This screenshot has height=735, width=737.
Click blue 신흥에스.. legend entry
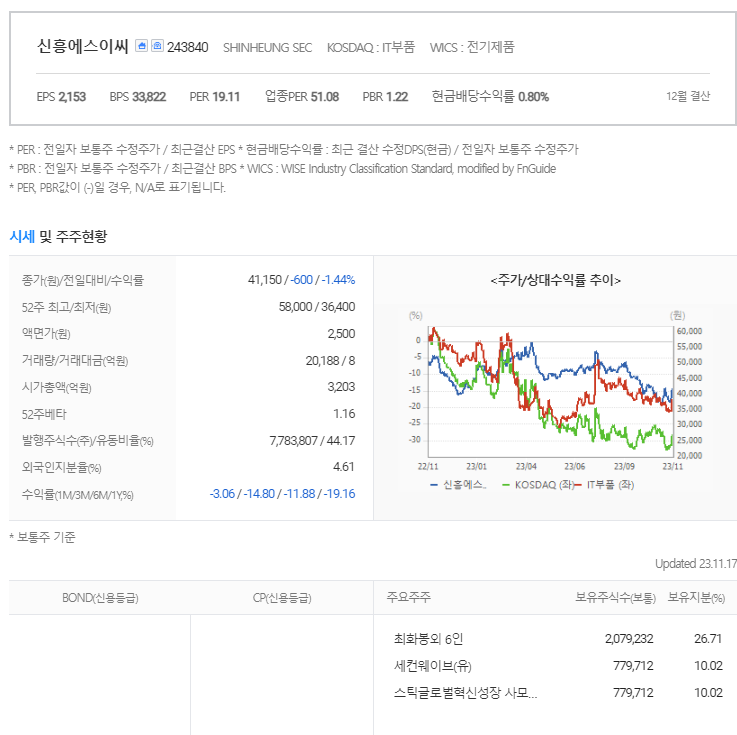point(458,485)
